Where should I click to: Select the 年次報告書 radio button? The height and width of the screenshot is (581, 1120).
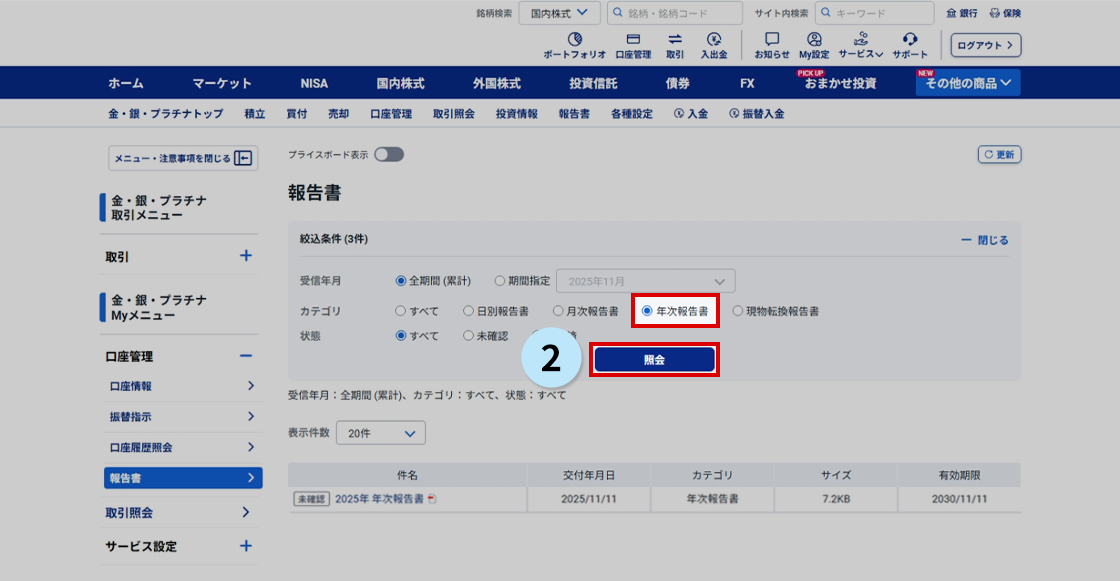pyautogui.click(x=647, y=311)
